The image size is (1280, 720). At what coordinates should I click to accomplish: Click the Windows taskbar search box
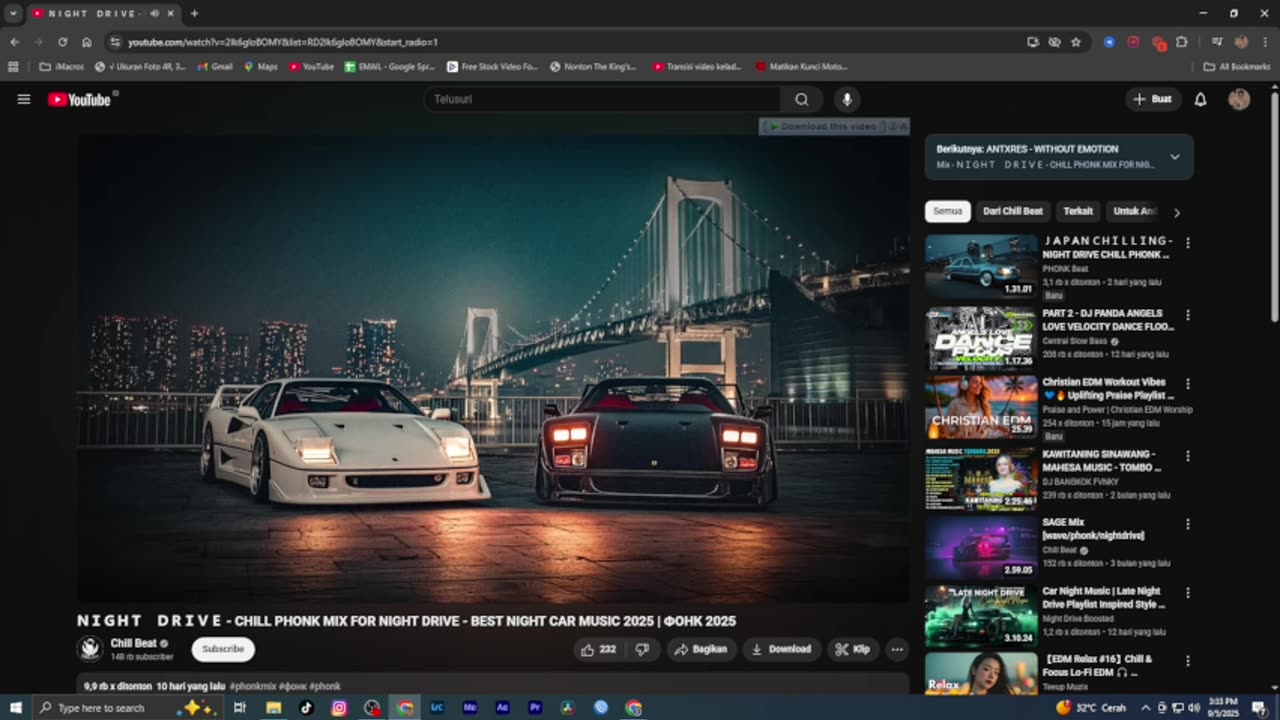(x=128, y=707)
